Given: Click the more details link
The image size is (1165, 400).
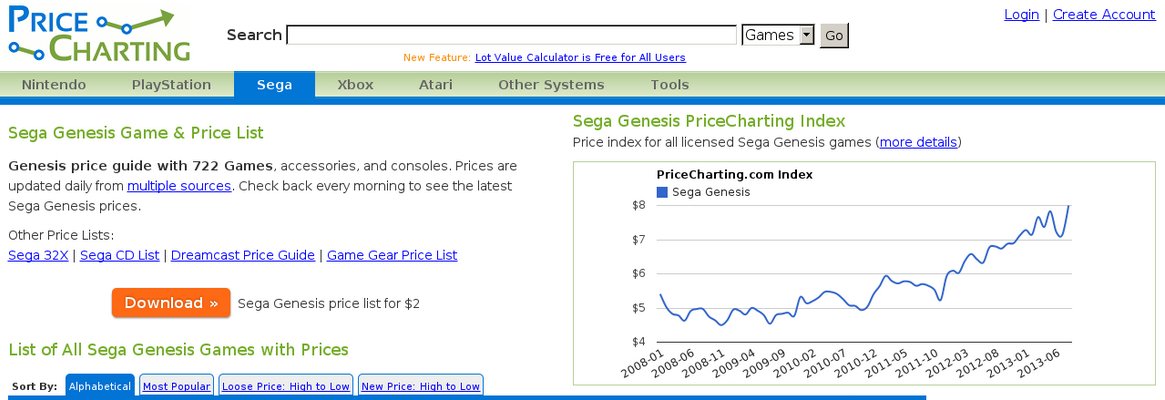Looking at the screenshot, I should (x=918, y=142).
